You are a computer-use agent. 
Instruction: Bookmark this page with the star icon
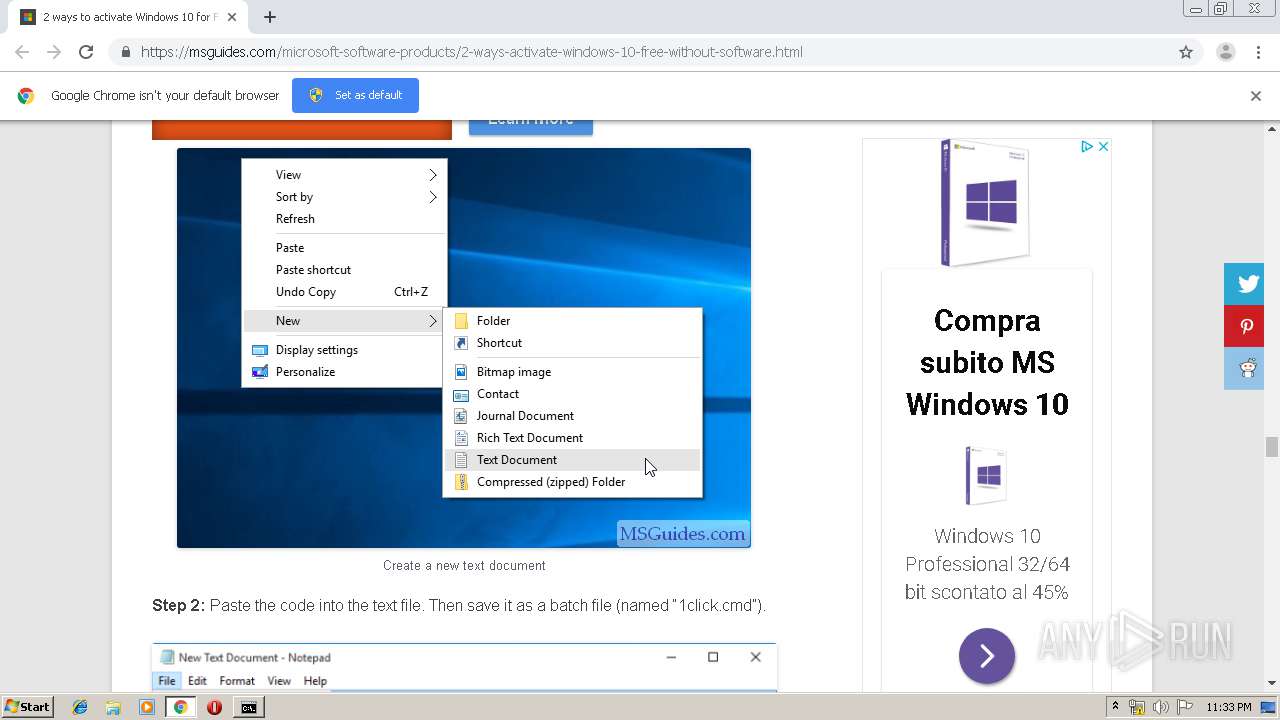(1186, 52)
